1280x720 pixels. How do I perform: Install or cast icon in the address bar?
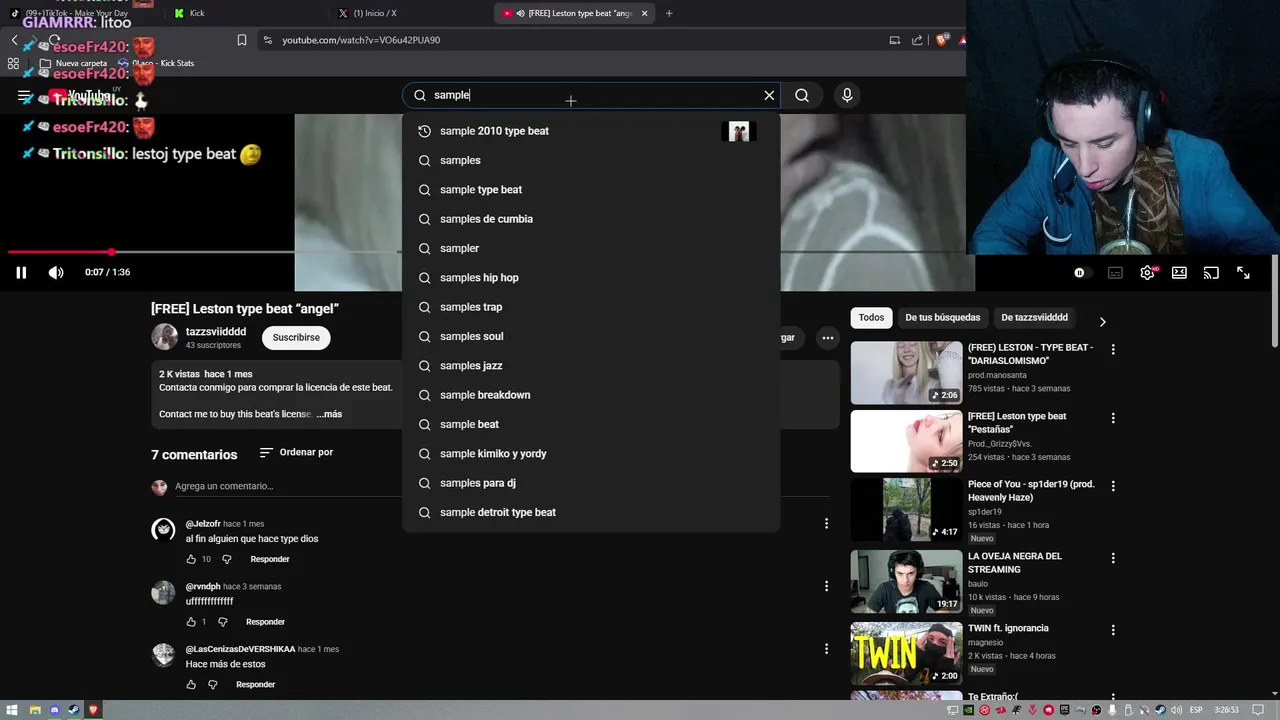pyautogui.click(x=894, y=40)
